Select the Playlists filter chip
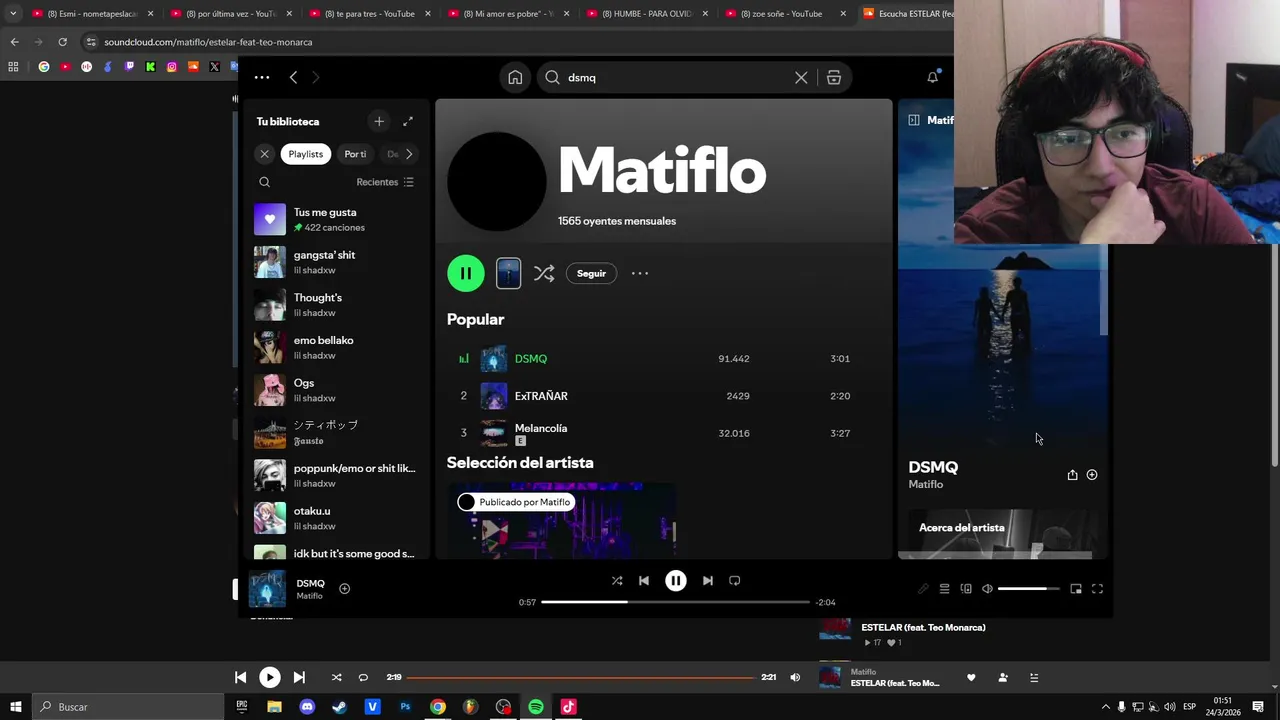This screenshot has height=720, width=1280. [306, 154]
